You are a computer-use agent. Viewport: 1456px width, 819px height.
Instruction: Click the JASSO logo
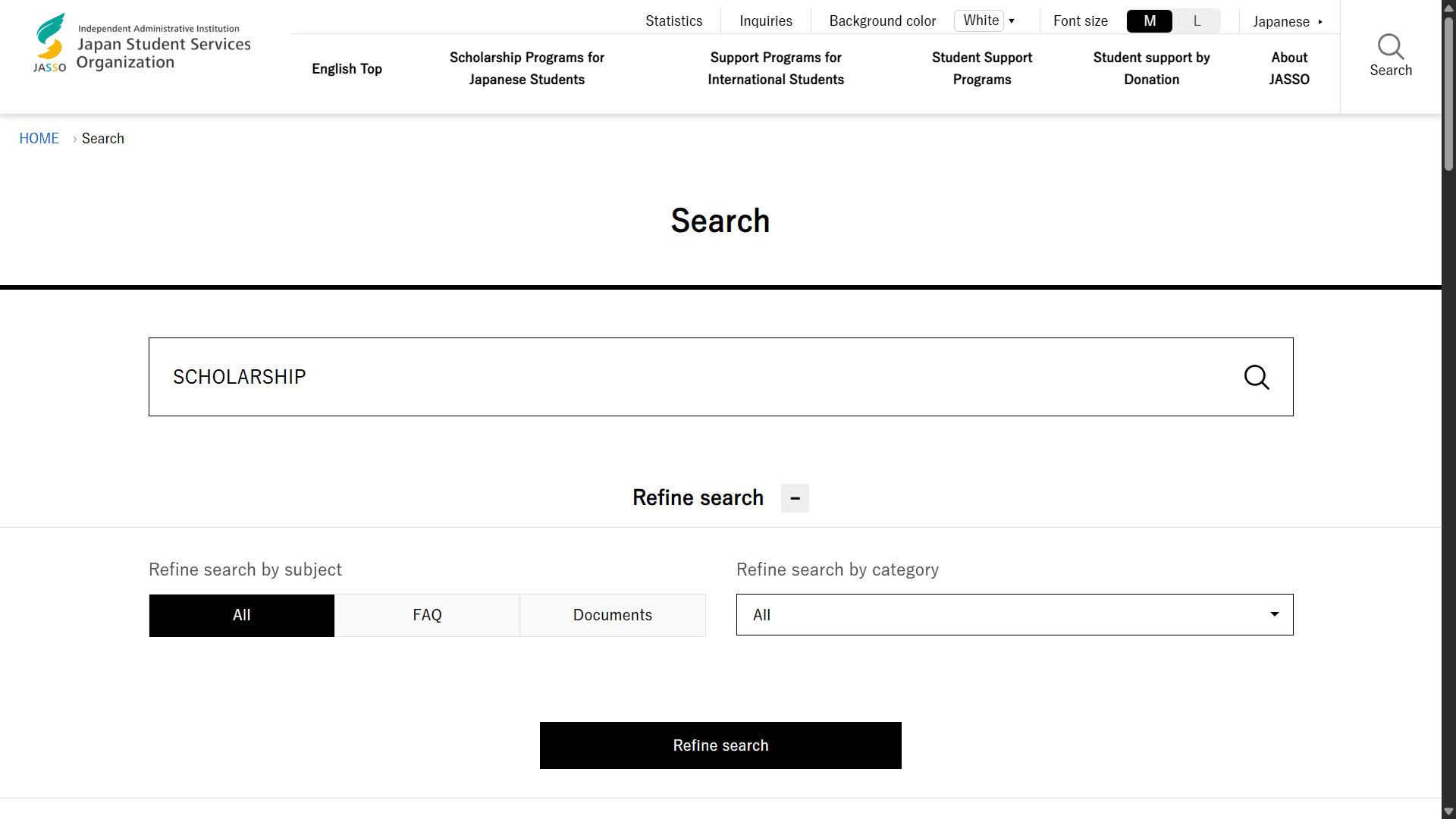[140, 42]
